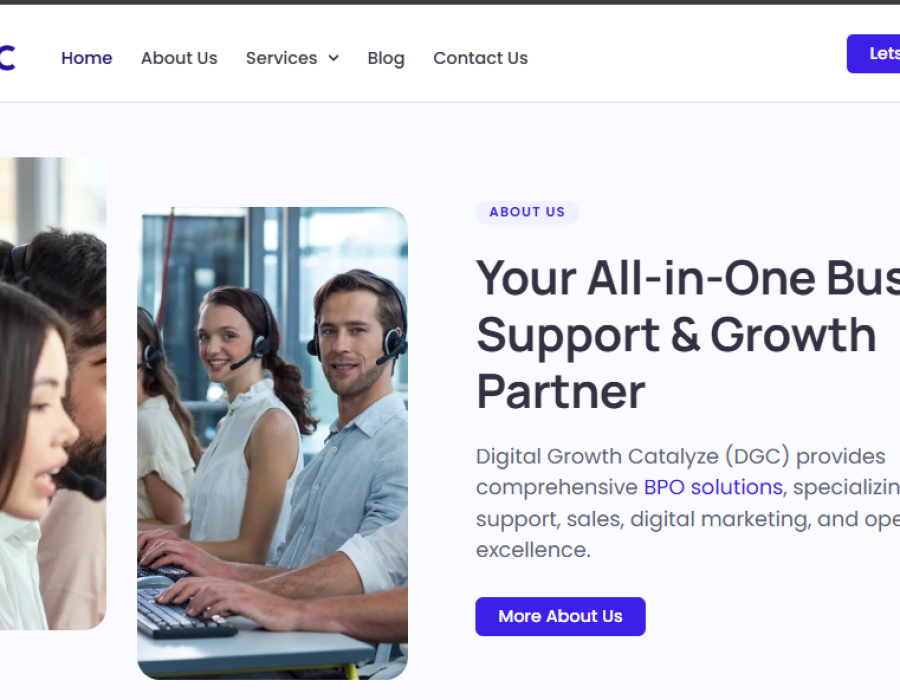Click the More About Us button
This screenshot has width=900, height=700.
(560, 616)
